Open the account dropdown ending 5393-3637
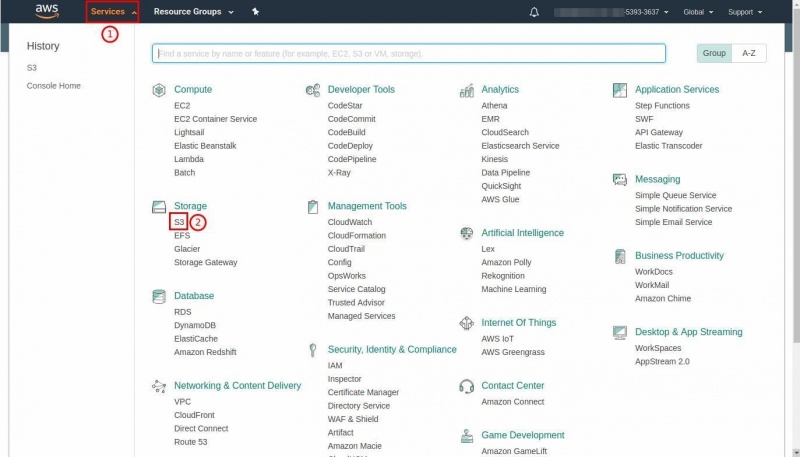Screen dimensions: 800x457 pyautogui.click(x=611, y=12)
